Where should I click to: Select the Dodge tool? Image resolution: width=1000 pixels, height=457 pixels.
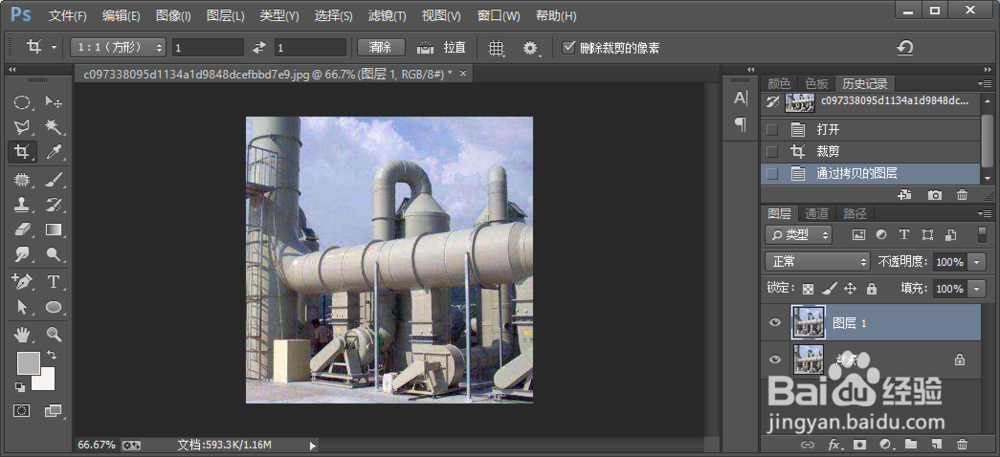[54, 254]
